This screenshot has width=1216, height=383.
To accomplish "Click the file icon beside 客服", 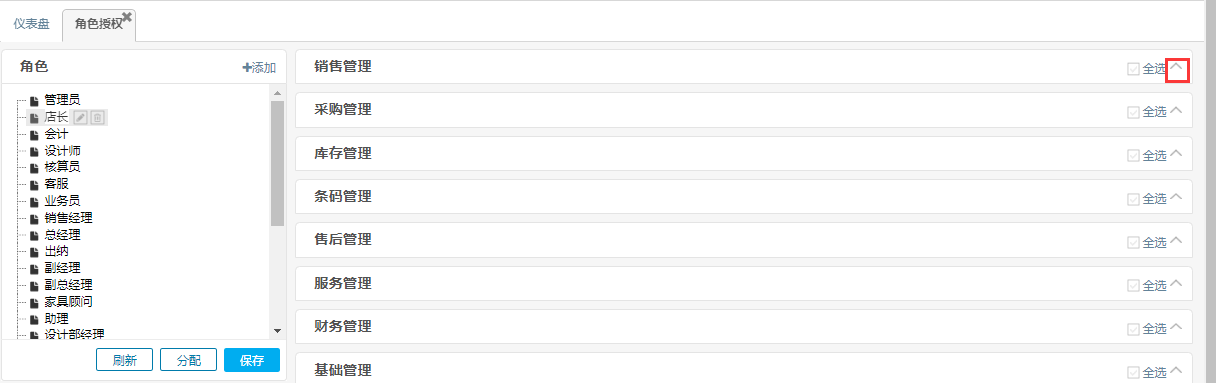I will pos(34,185).
